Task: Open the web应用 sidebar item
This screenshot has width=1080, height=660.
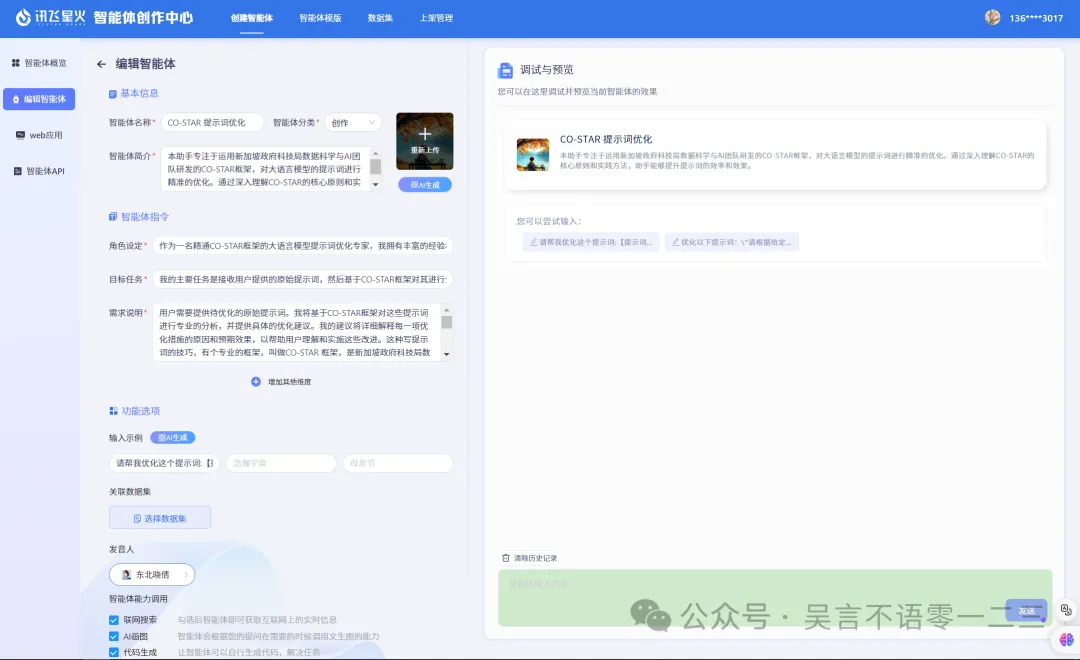Action: coord(39,135)
